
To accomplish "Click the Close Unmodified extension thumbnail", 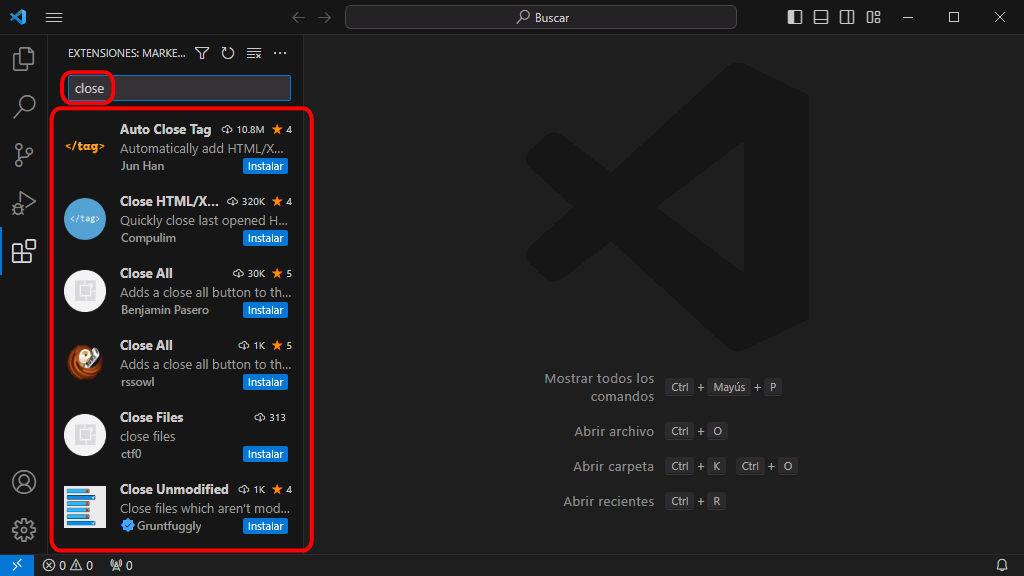I will click(x=85, y=507).
